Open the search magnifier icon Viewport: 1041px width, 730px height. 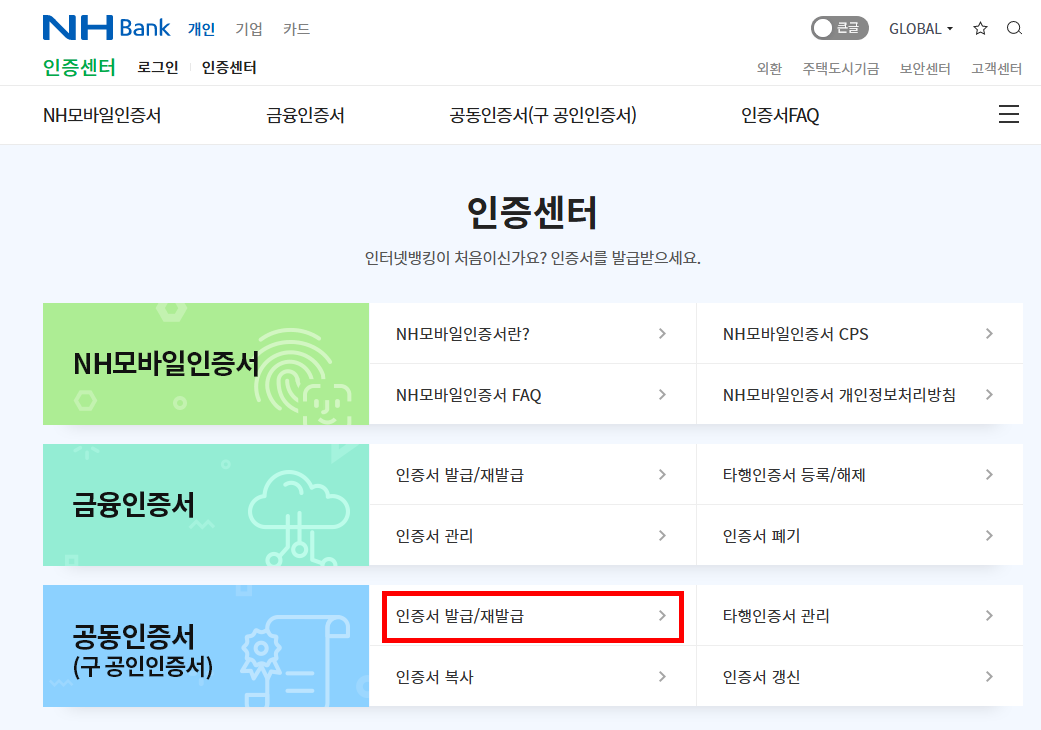tap(1014, 28)
